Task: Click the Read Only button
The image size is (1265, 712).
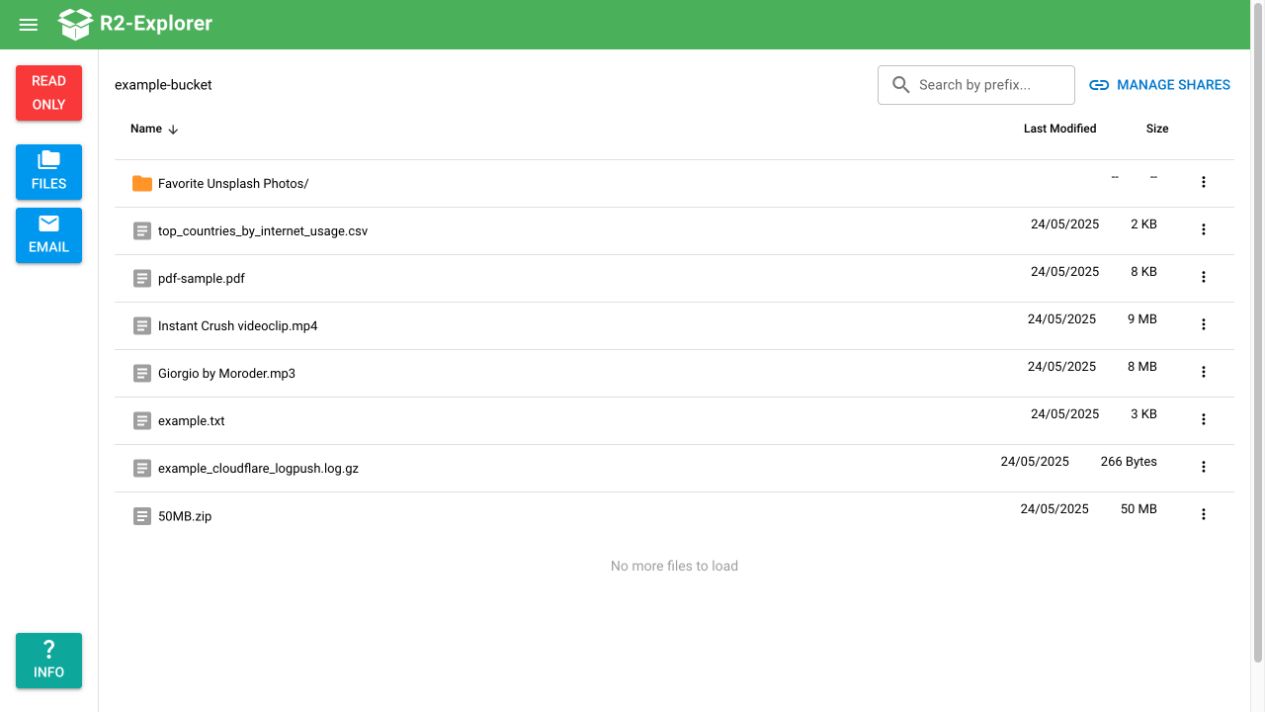Action: pos(49,93)
